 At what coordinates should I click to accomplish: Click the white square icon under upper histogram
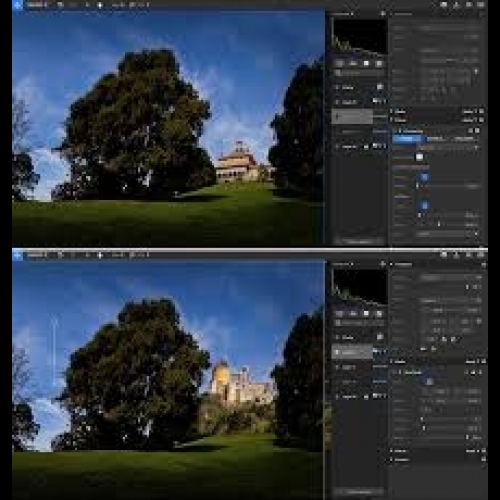click(366, 63)
